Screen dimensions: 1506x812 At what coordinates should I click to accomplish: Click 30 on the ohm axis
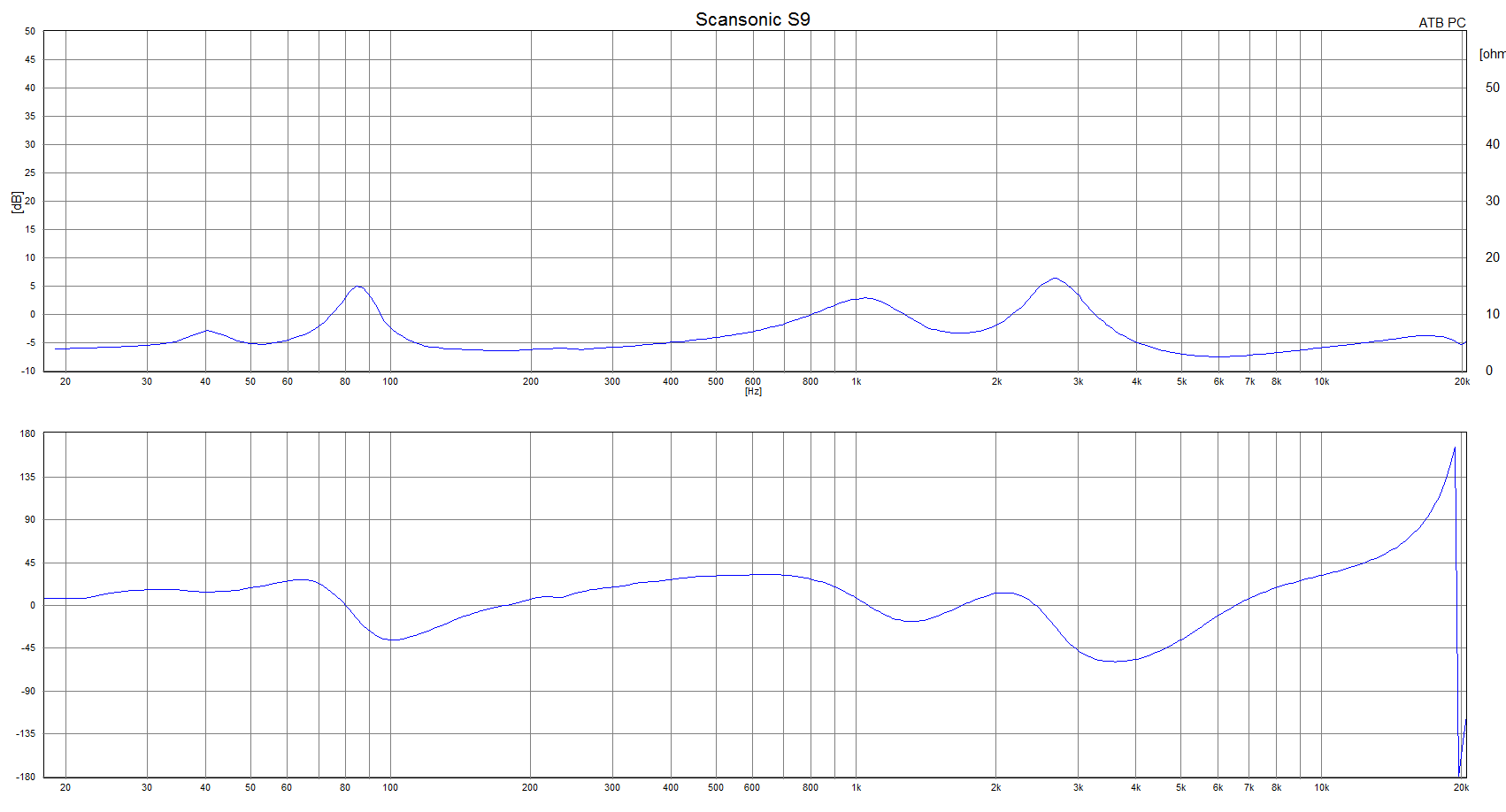click(x=1493, y=201)
